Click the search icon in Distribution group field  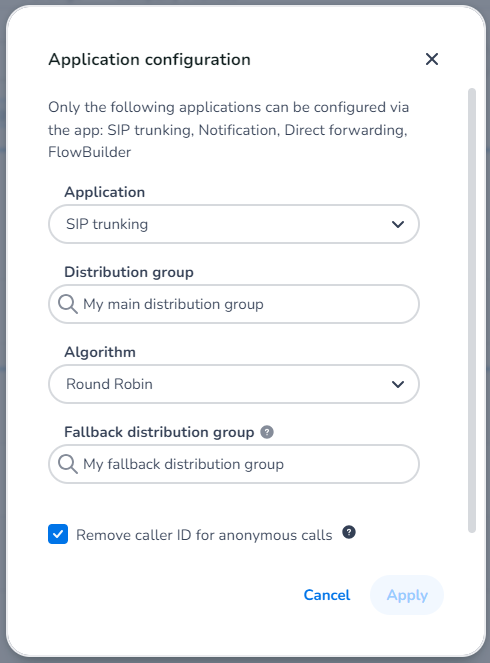(x=68, y=304)
